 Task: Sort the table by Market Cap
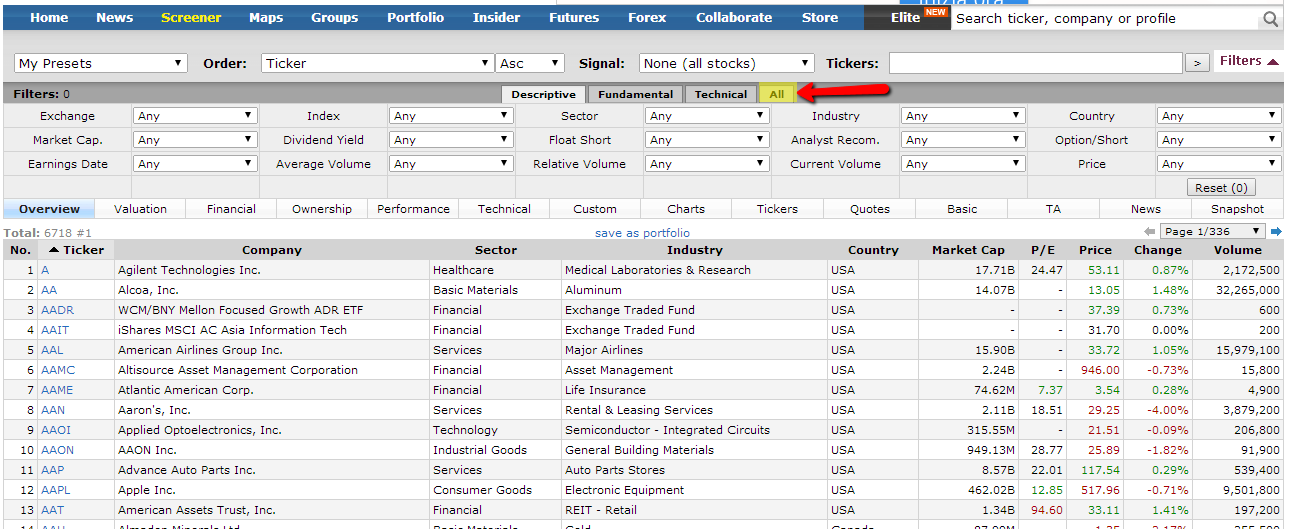point(967,250)
